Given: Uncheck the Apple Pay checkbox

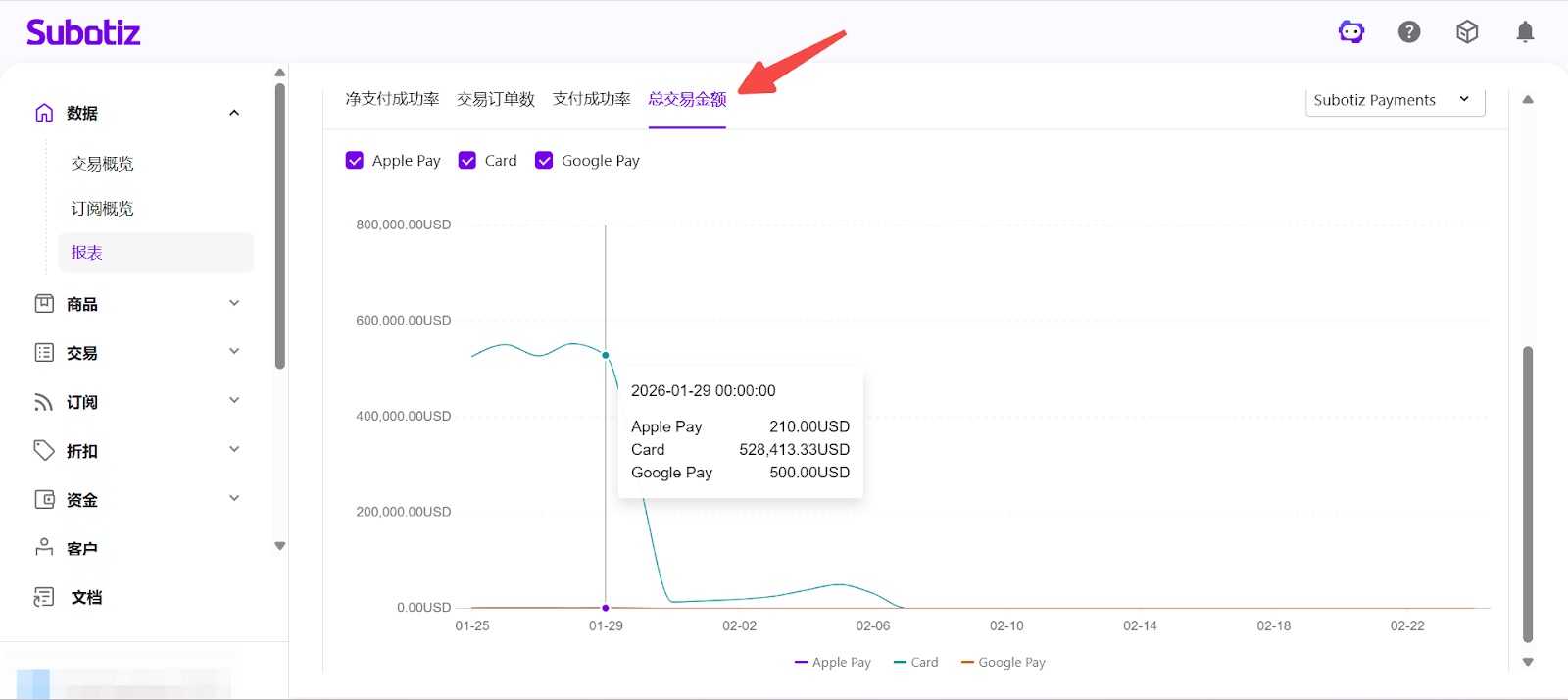Looking at the screenshot, I should coord(355,161).
